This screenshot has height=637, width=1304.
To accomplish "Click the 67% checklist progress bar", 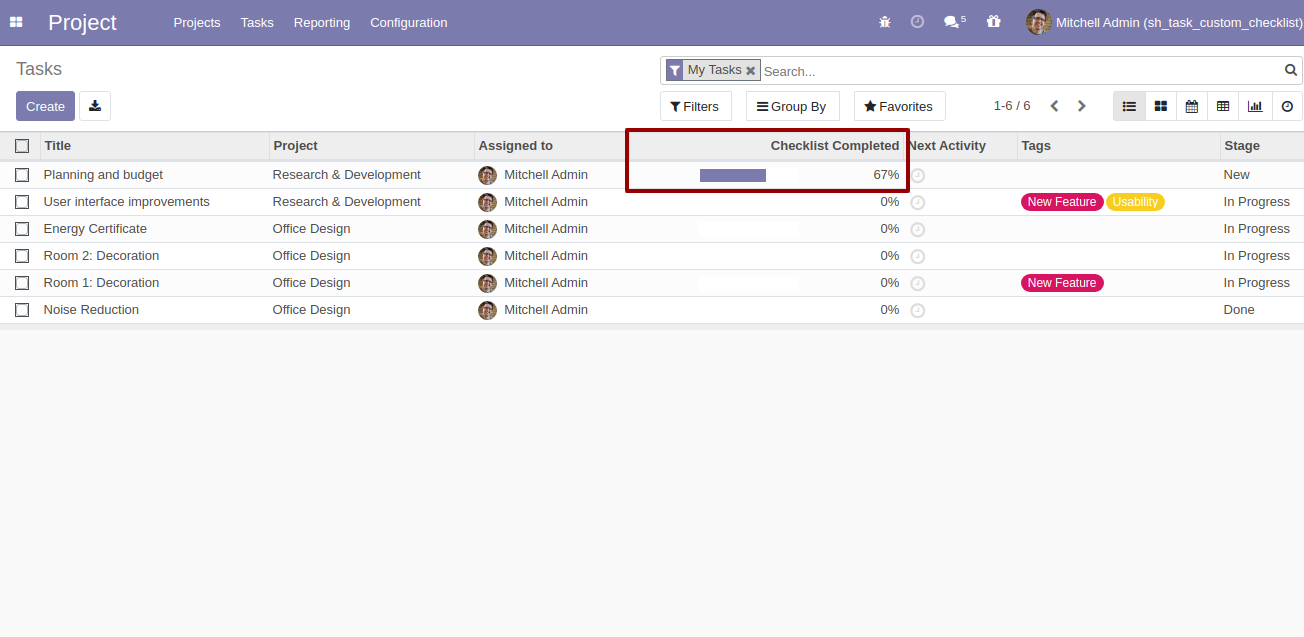I will [x=749, y=175].
